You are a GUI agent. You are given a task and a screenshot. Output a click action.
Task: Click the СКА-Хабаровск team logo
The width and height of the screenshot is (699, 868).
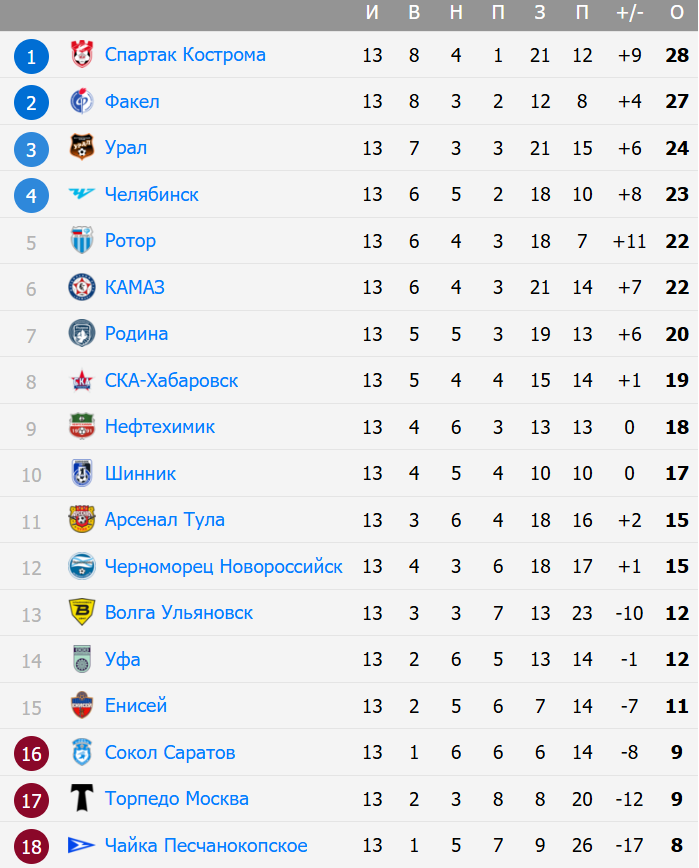point(81,380)
